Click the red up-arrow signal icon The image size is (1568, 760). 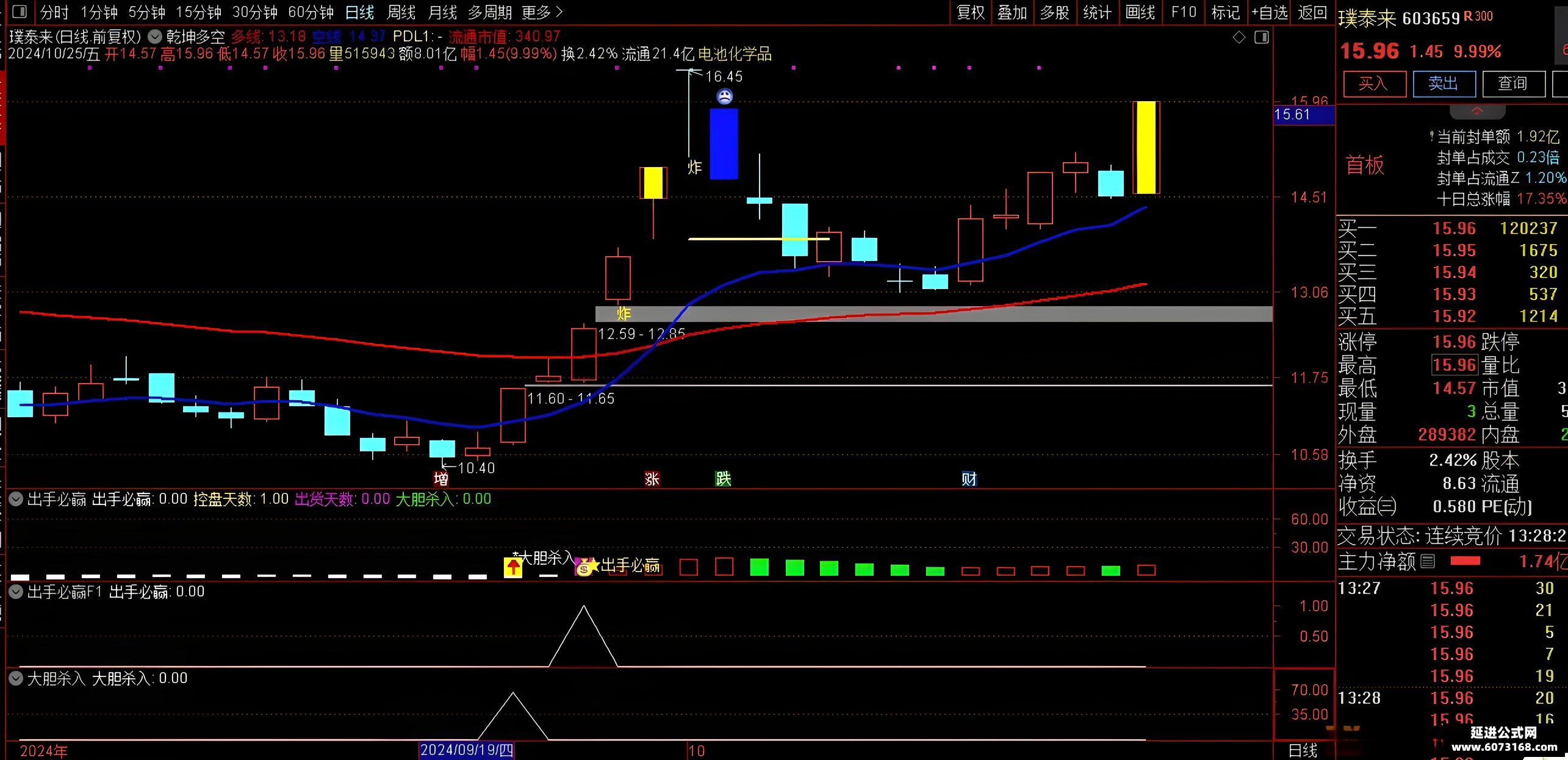click(x=513, y=567)
